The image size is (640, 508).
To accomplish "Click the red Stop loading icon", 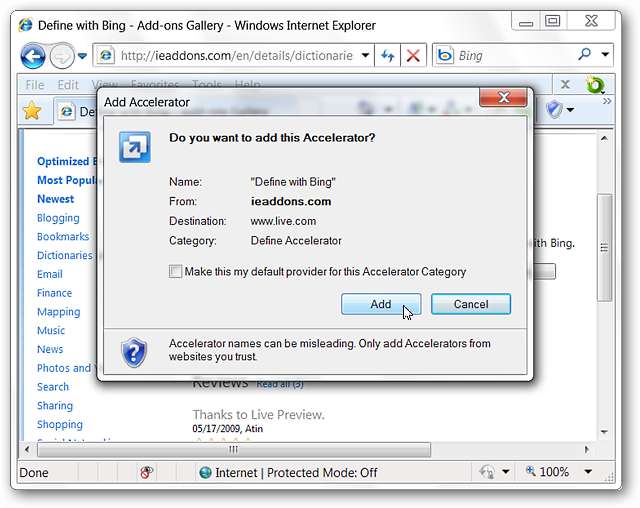I will click(413, 55).
